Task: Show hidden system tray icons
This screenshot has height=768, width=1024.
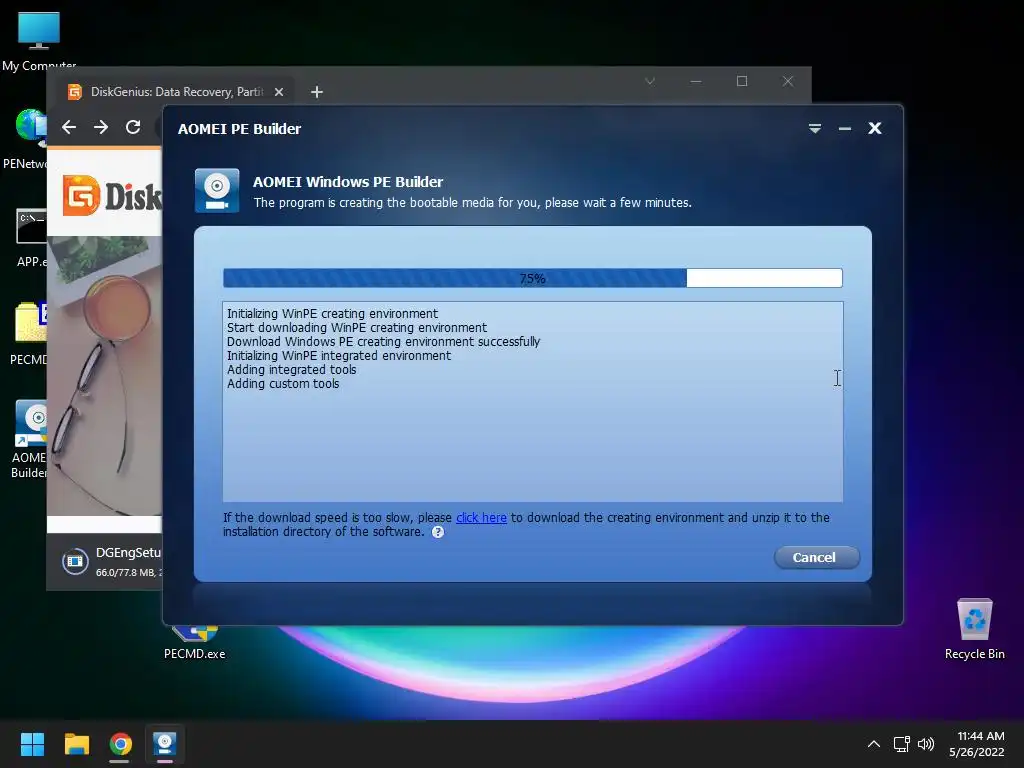Action: point(874,744)
